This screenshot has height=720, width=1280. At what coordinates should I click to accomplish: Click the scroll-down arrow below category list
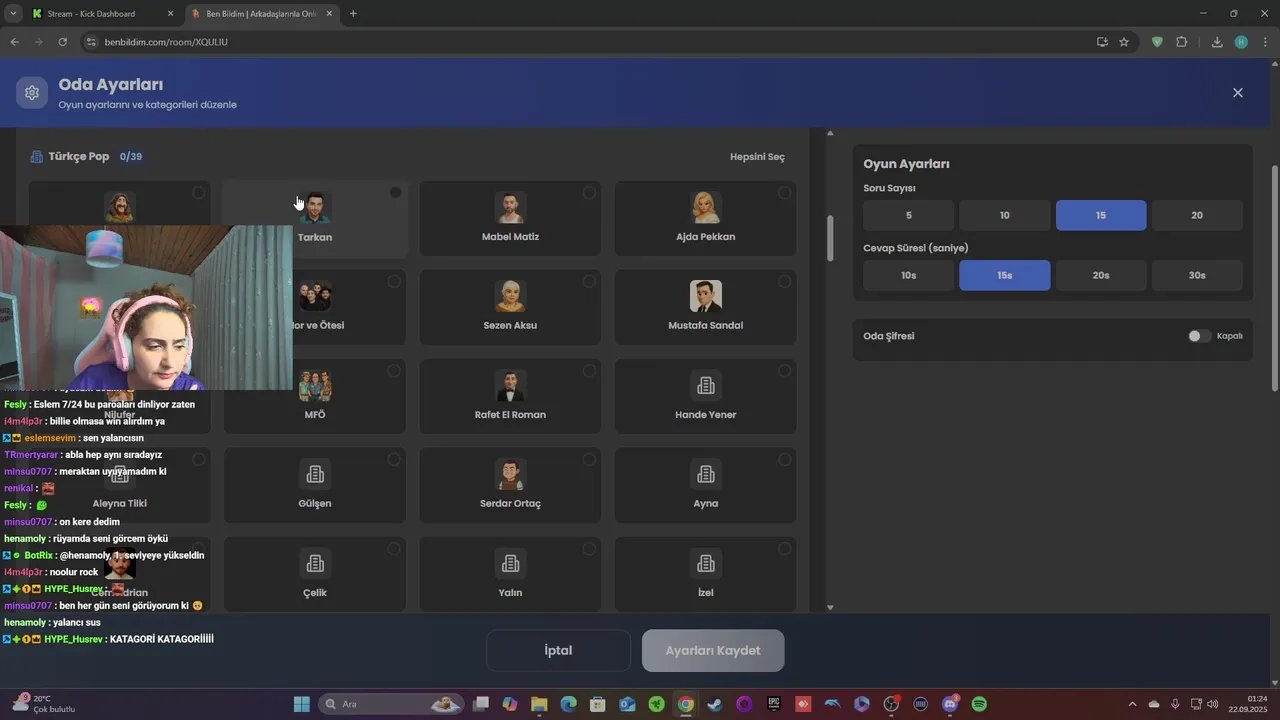829,607
